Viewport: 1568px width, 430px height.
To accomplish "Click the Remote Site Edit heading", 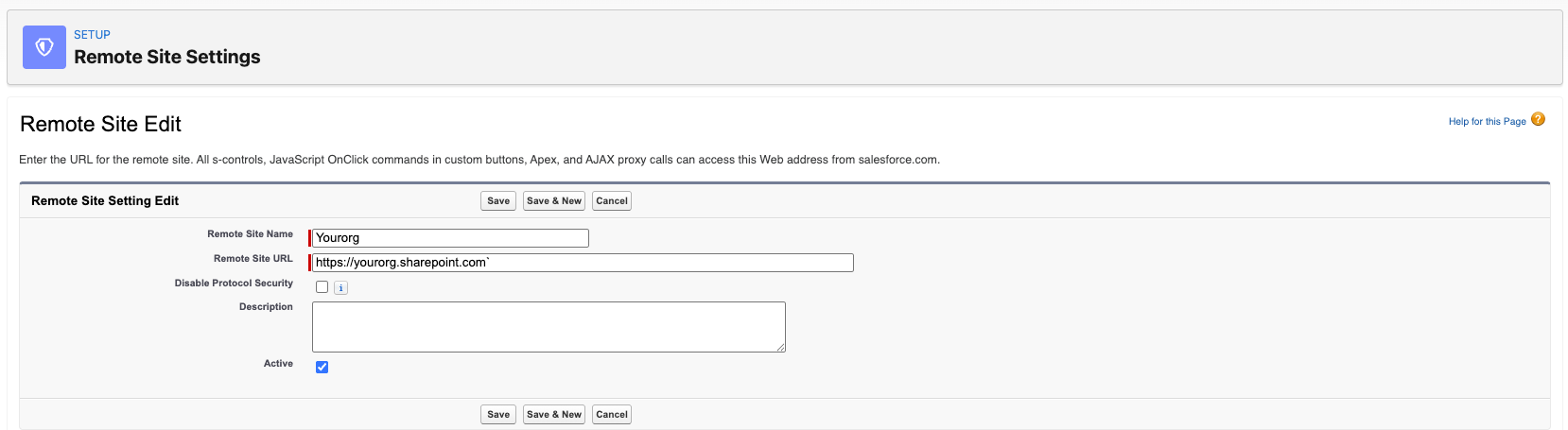I will pos(100,125).
